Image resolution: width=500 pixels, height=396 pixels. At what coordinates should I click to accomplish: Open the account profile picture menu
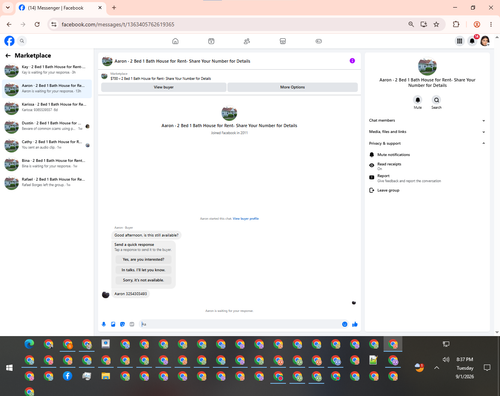[x=485, y=41]
